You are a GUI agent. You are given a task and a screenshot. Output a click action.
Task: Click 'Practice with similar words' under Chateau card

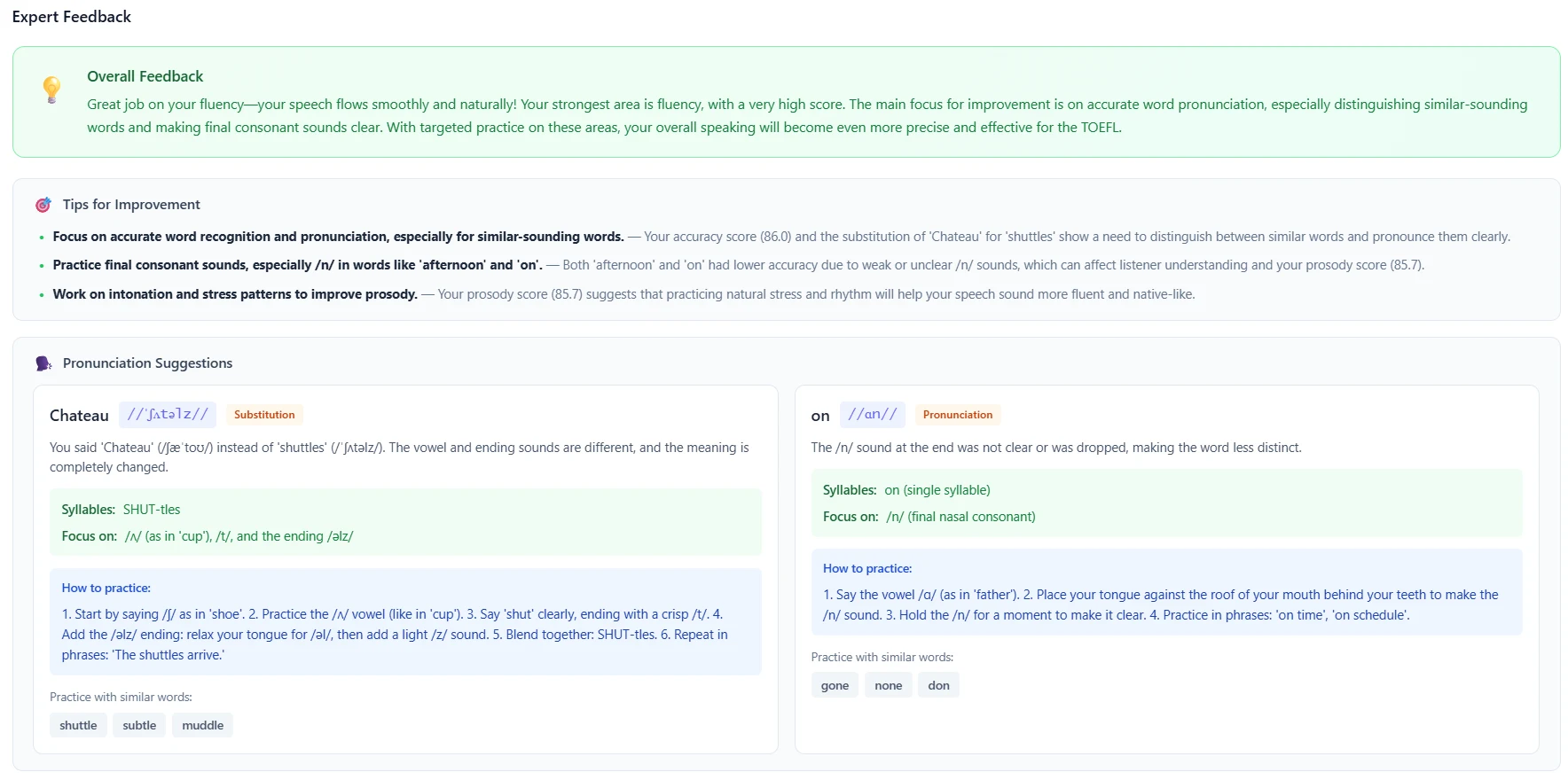121,697
